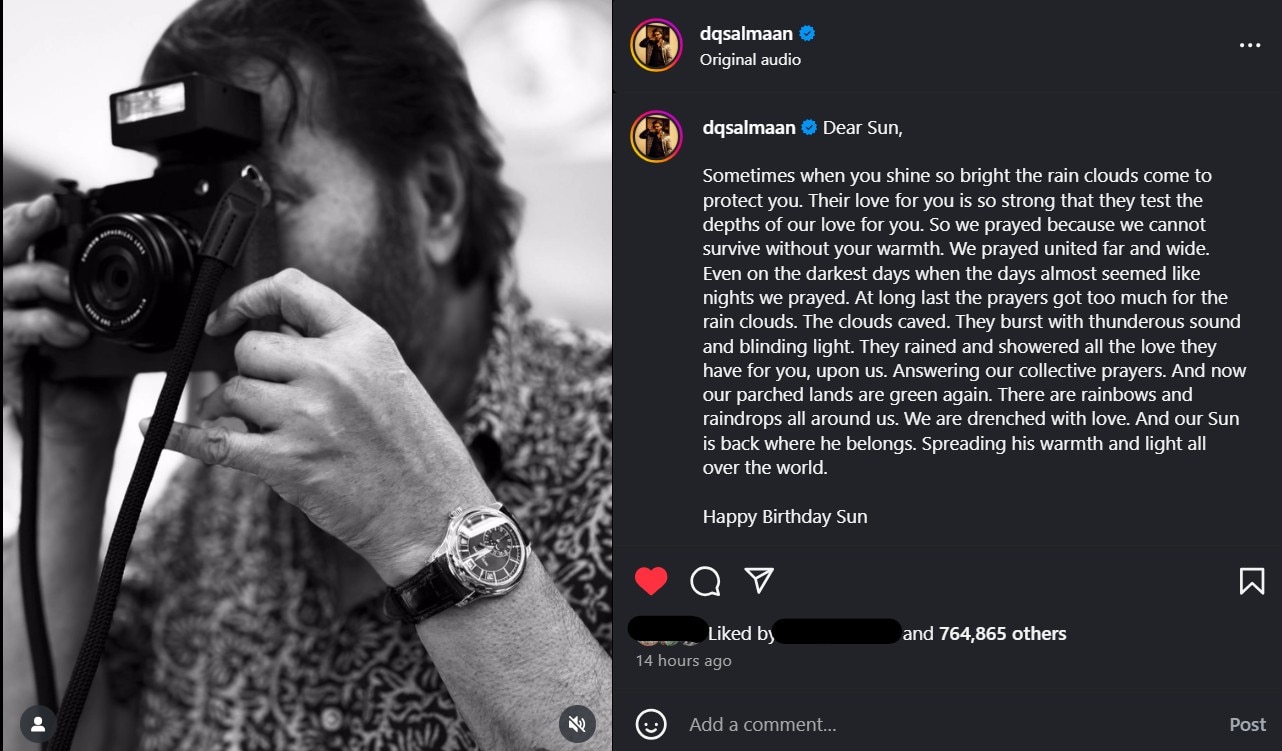Screen dimensions: 1282x751
Task: Click the black-and-white video to pause
Action: [306, 375]
